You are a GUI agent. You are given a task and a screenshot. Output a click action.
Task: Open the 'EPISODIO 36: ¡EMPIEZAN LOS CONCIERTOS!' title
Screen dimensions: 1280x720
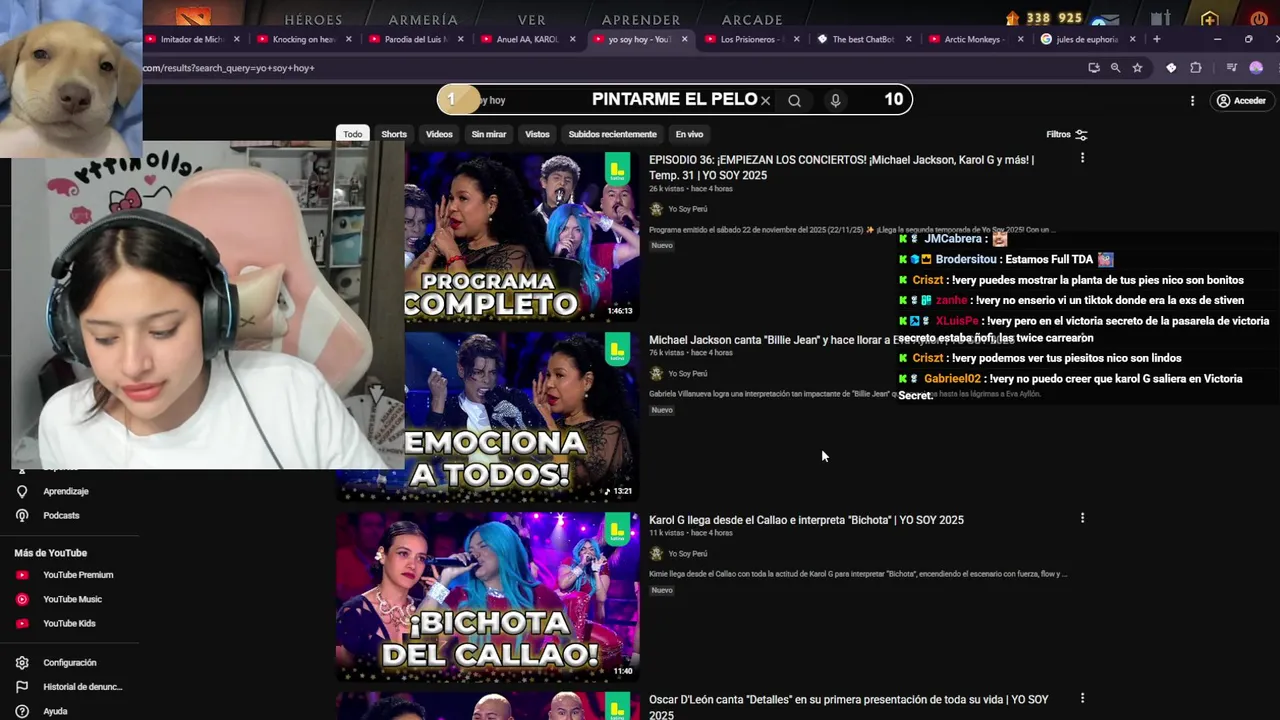842,167
